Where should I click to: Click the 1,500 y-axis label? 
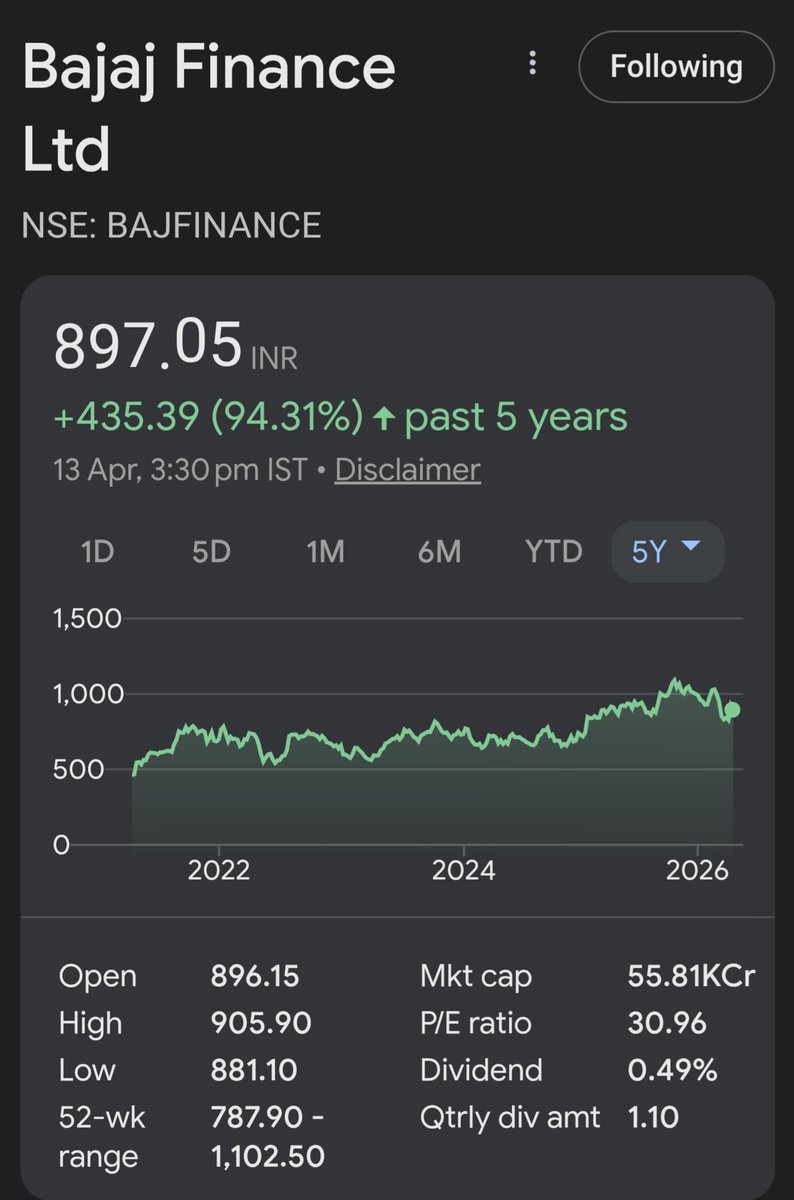tap(86, 618)
